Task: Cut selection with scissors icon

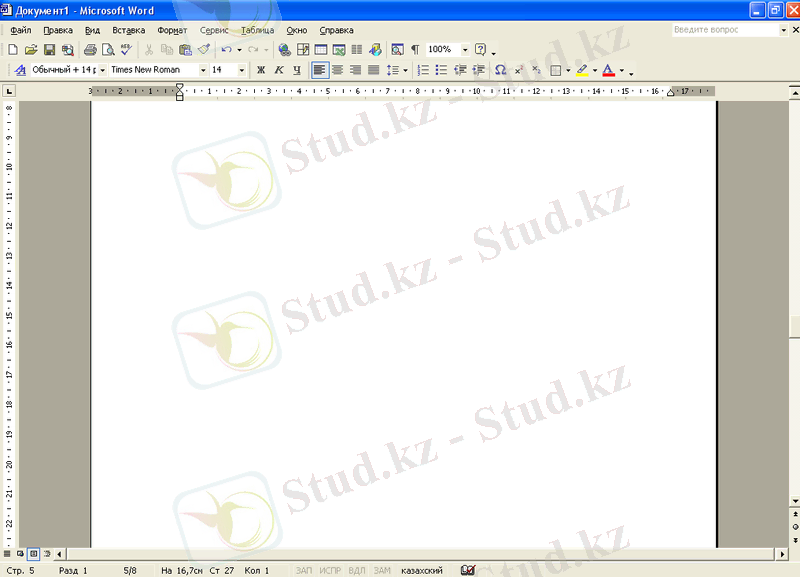Action: point(148,49)
